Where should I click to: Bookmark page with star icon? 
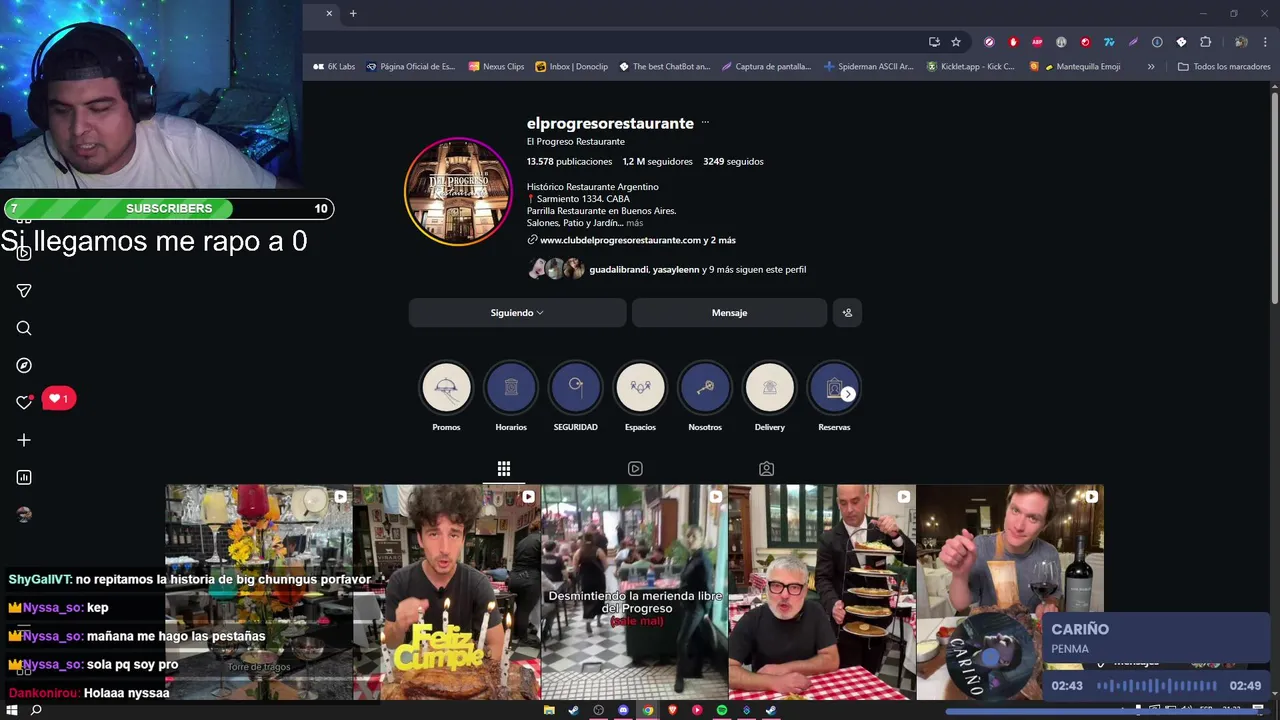(956, 42)
